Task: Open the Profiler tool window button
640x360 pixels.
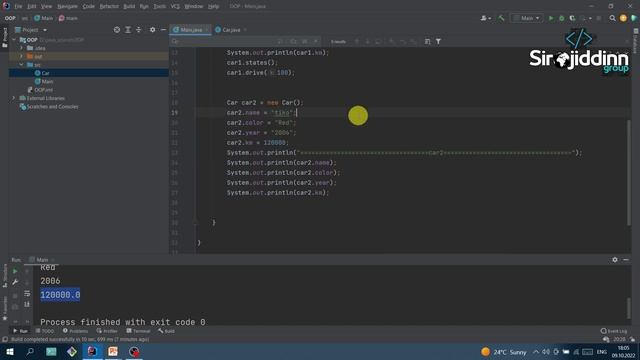Action: [x=107, y=331]
